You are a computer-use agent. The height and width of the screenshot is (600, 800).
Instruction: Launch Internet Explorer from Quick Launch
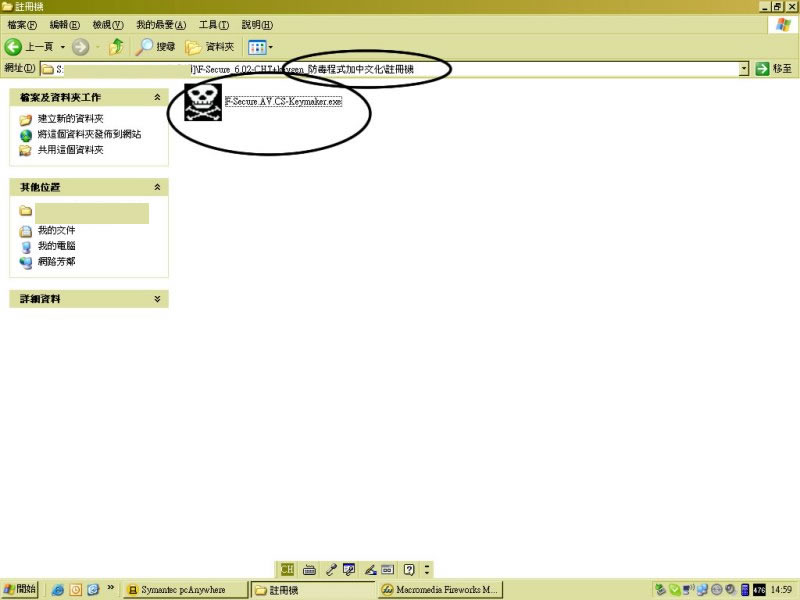(58, 590)
